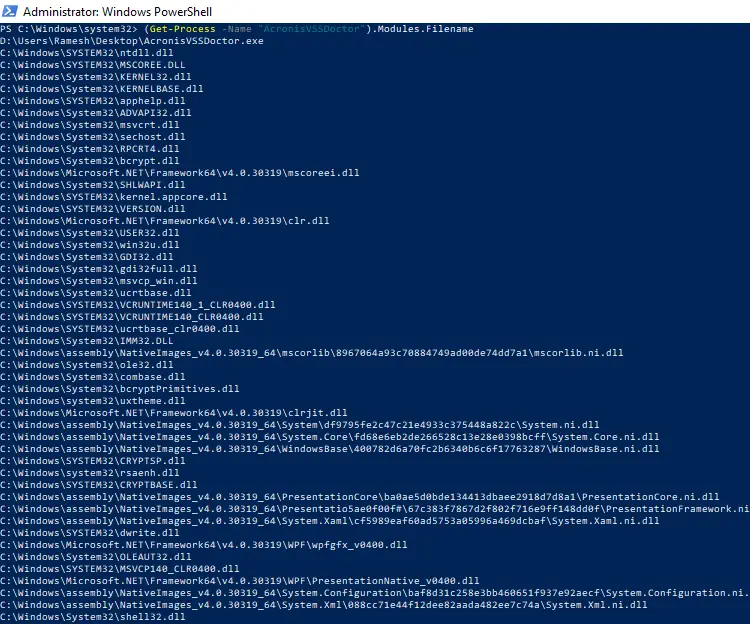Viewport: 750px width, 624px height.
Task: Click the System.ni.dll native image line
Action: coord(300,425)
